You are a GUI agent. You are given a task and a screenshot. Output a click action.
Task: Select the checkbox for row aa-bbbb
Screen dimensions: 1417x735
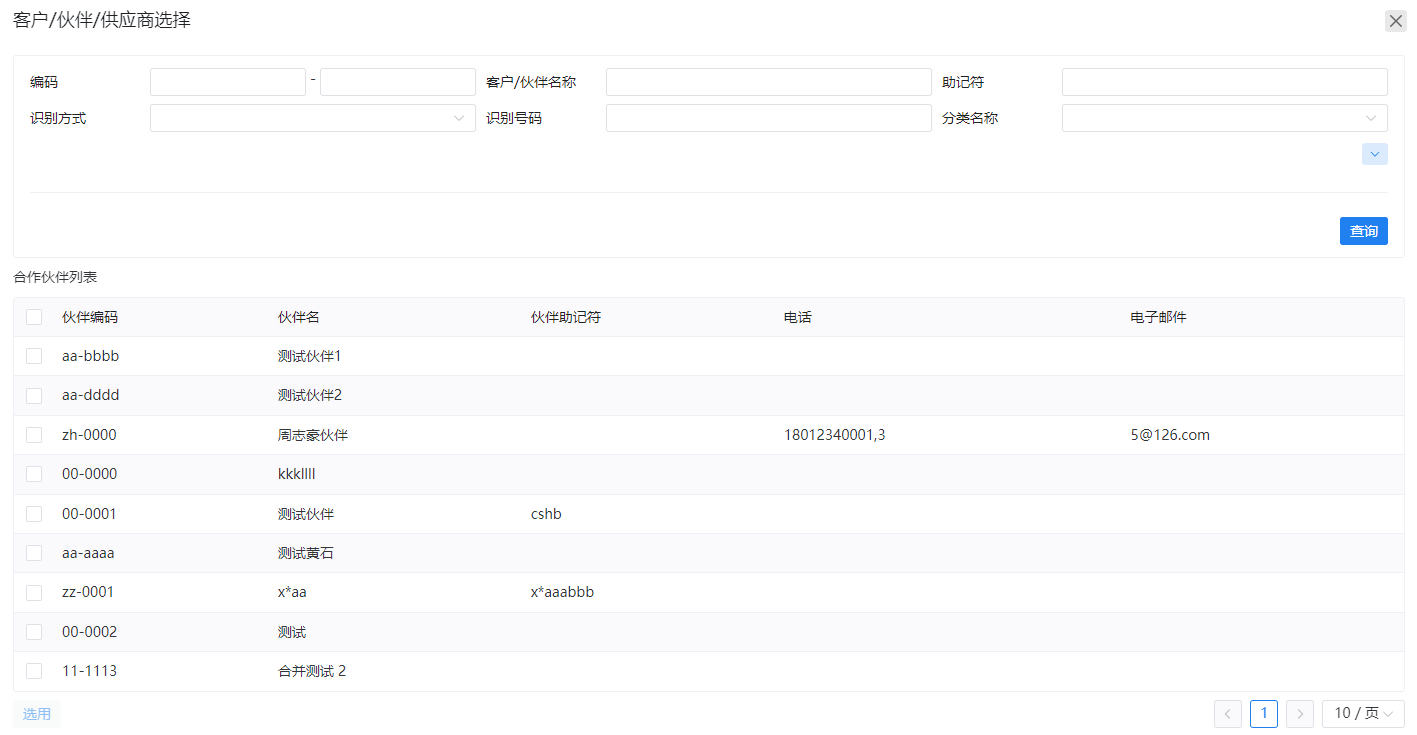click(x=34, y=356)
